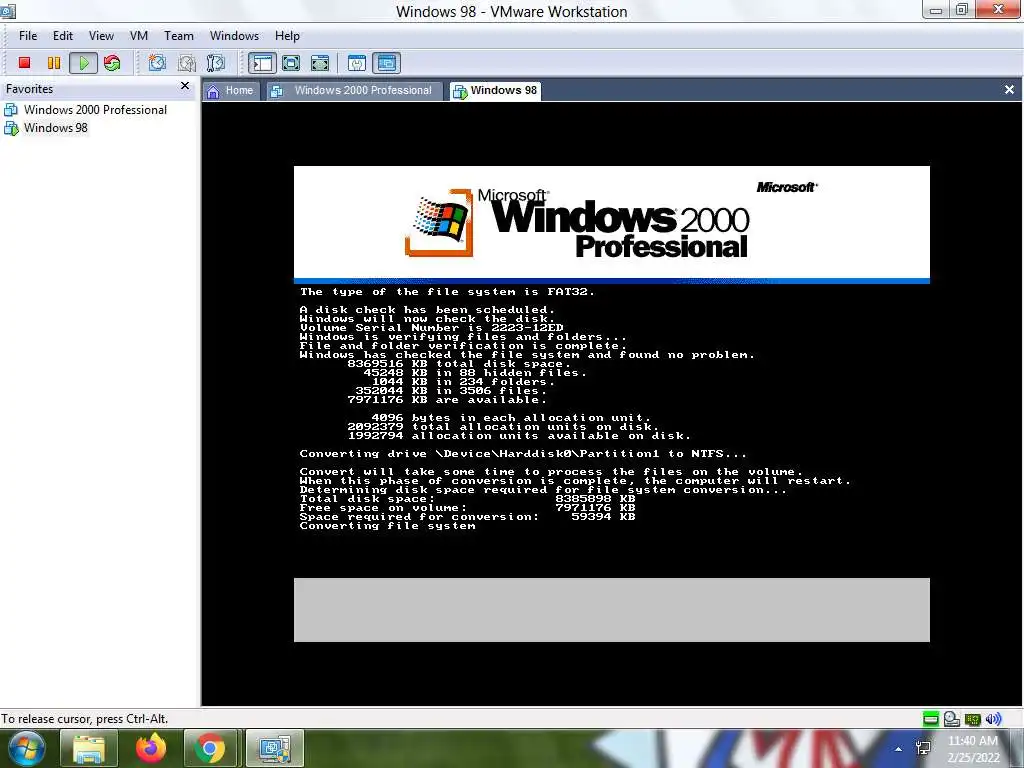Open the Team menu
1024x768 pixels.
pyautogui.click(x=178, y=36)
